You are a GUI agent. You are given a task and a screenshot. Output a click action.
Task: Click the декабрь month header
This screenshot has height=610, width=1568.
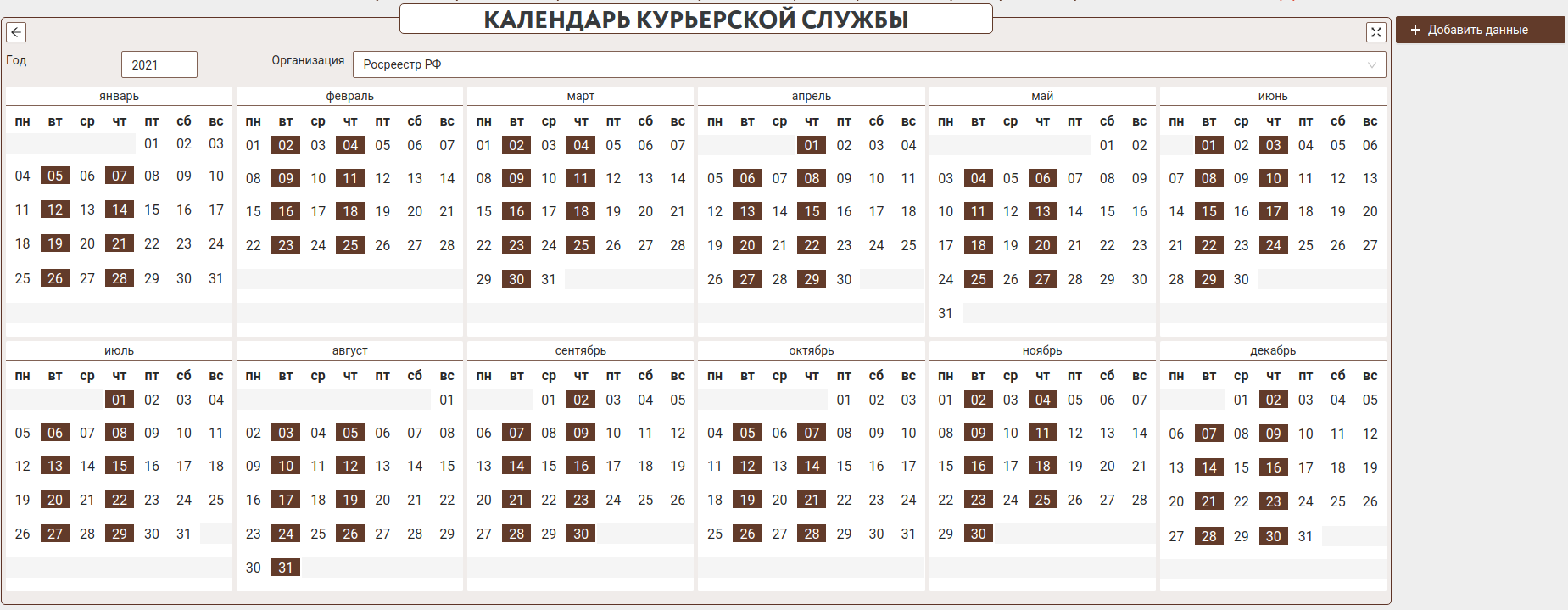coord(1272,350)
